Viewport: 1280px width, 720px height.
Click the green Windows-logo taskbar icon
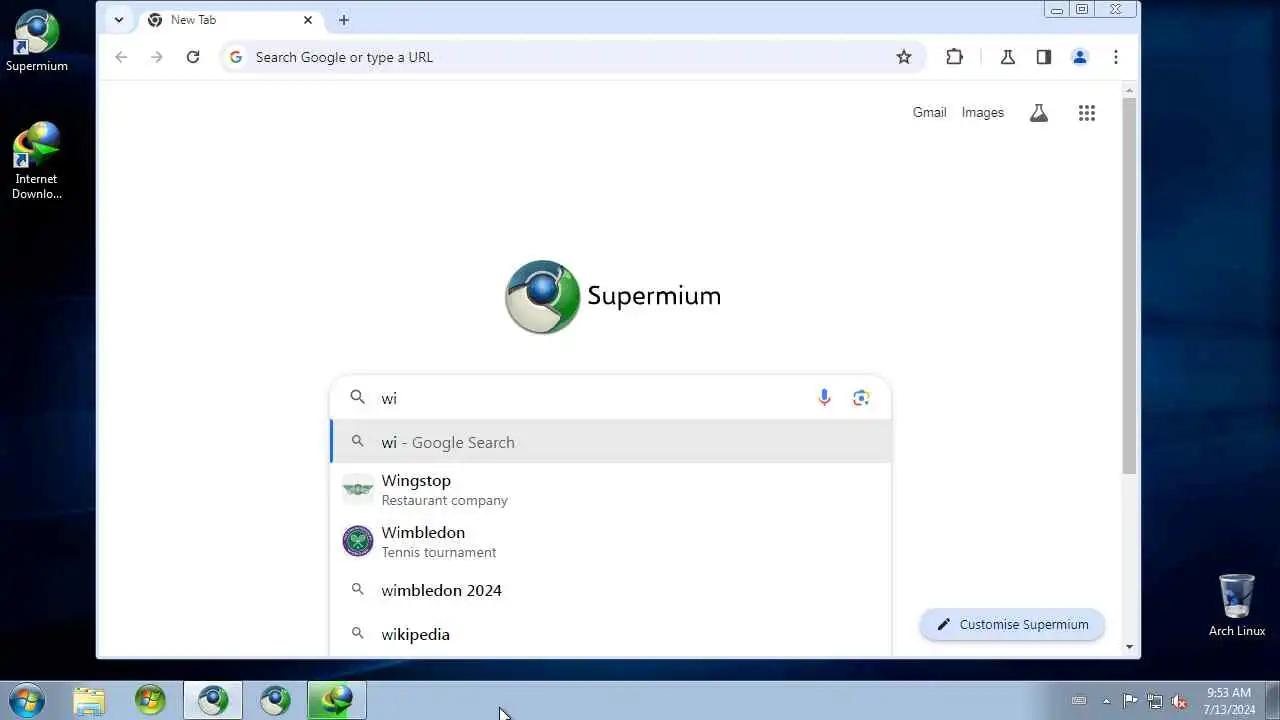(x=150, y=700)
